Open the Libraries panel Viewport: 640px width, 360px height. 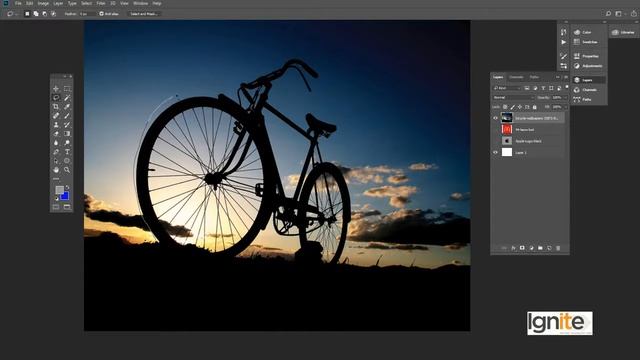[624, 32]
